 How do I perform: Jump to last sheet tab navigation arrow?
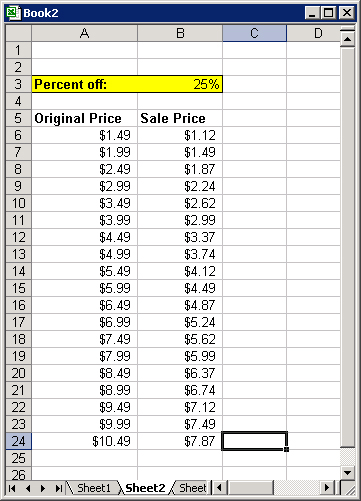[58, 488]
